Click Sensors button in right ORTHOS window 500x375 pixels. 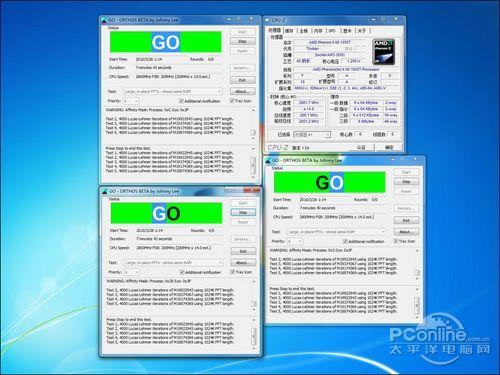(406, 208)
